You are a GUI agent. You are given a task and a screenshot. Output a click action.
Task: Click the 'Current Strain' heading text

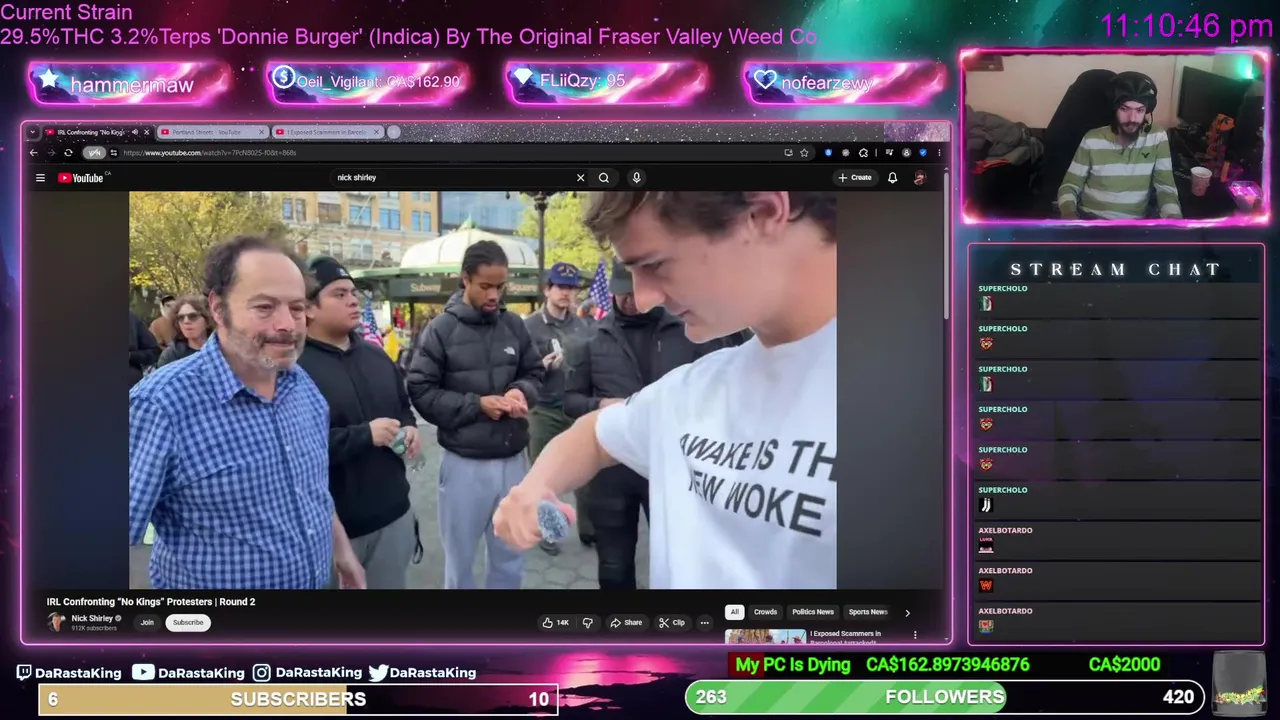tap(66, 13)
